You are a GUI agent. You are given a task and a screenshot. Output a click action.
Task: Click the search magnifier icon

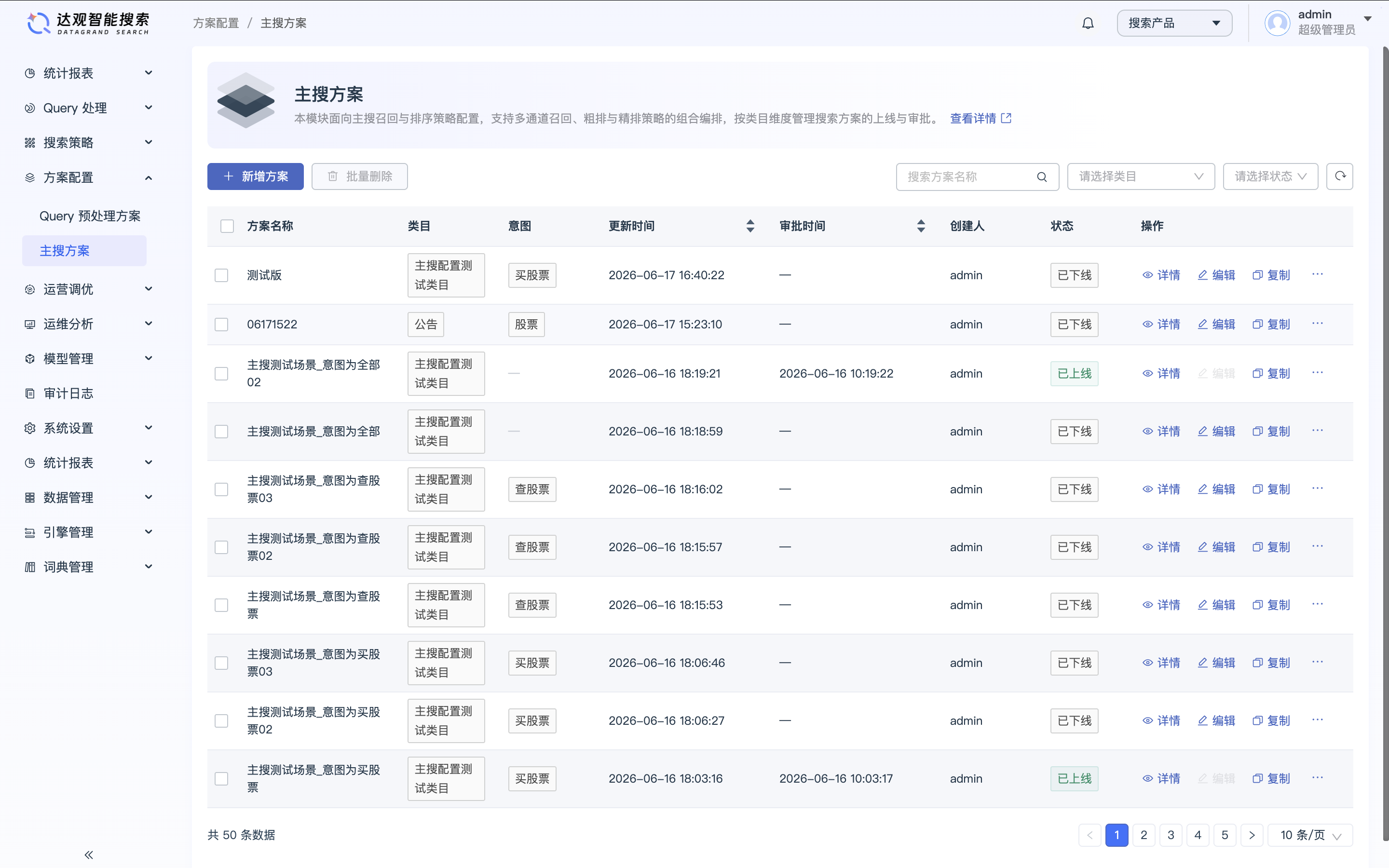click(x=1042, y=177)
